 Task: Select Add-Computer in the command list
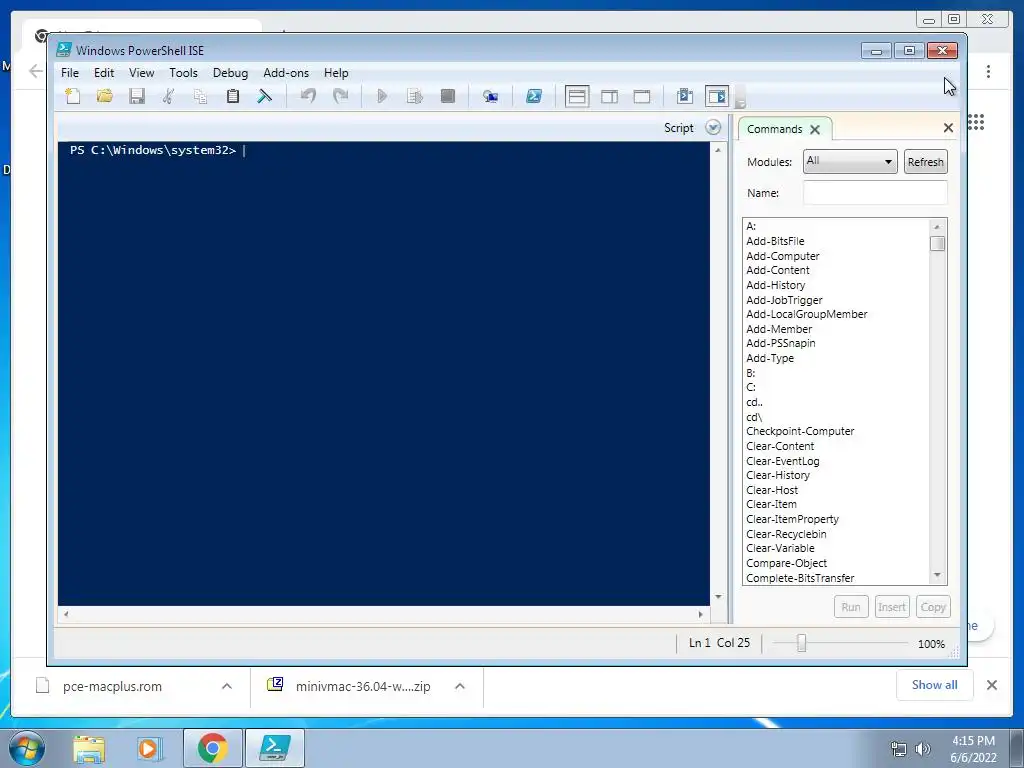pyautogui.click(x=782, y=256)
